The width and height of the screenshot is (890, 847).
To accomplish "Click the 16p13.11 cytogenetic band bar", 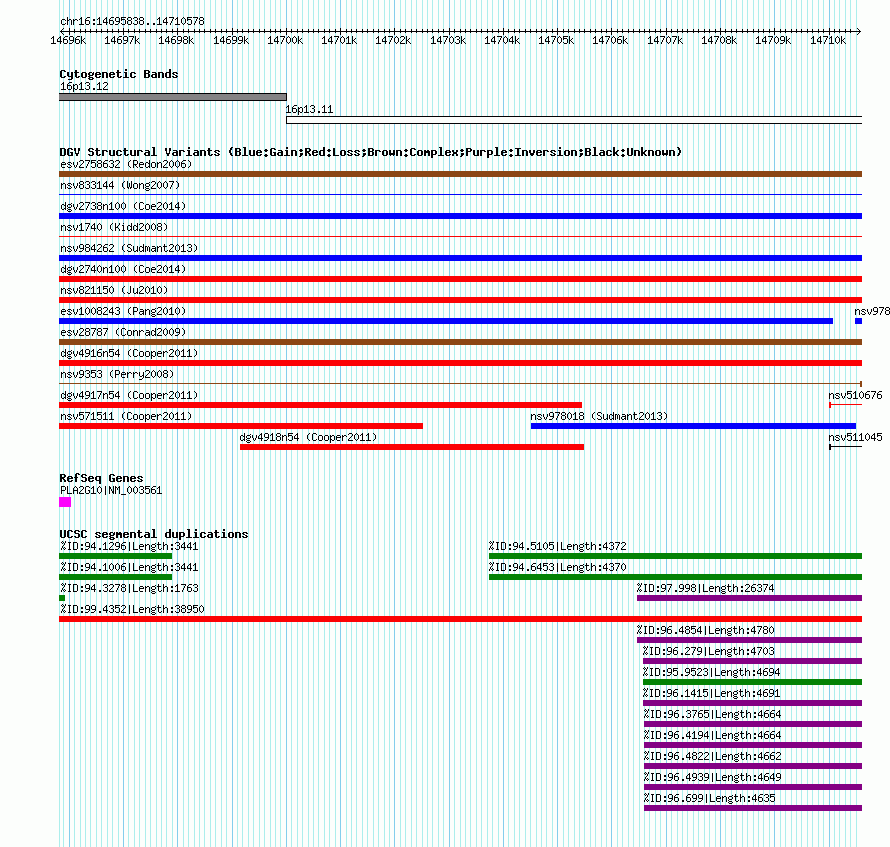I will point(574,120).
